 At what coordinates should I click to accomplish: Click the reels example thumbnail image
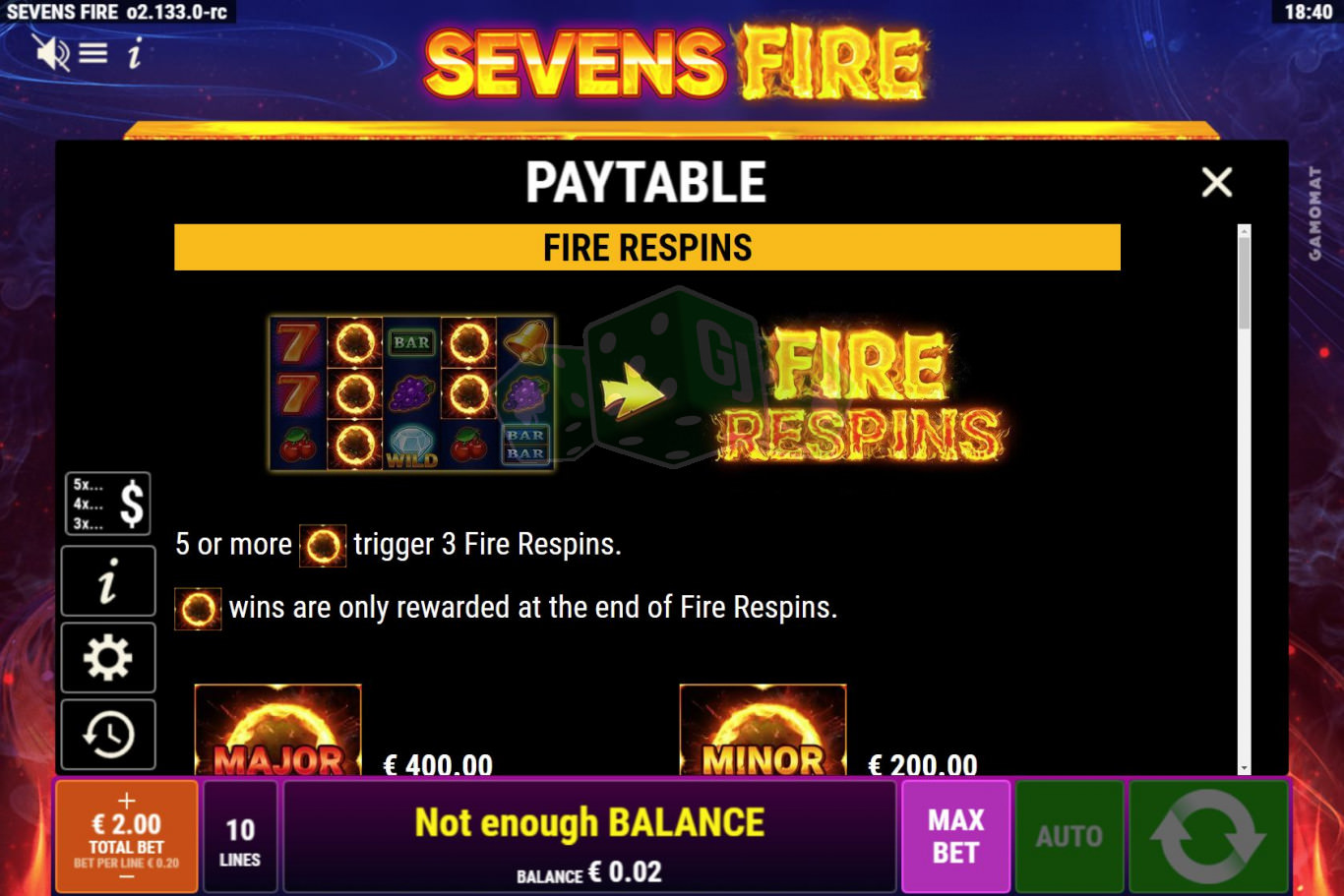[411, 393]
